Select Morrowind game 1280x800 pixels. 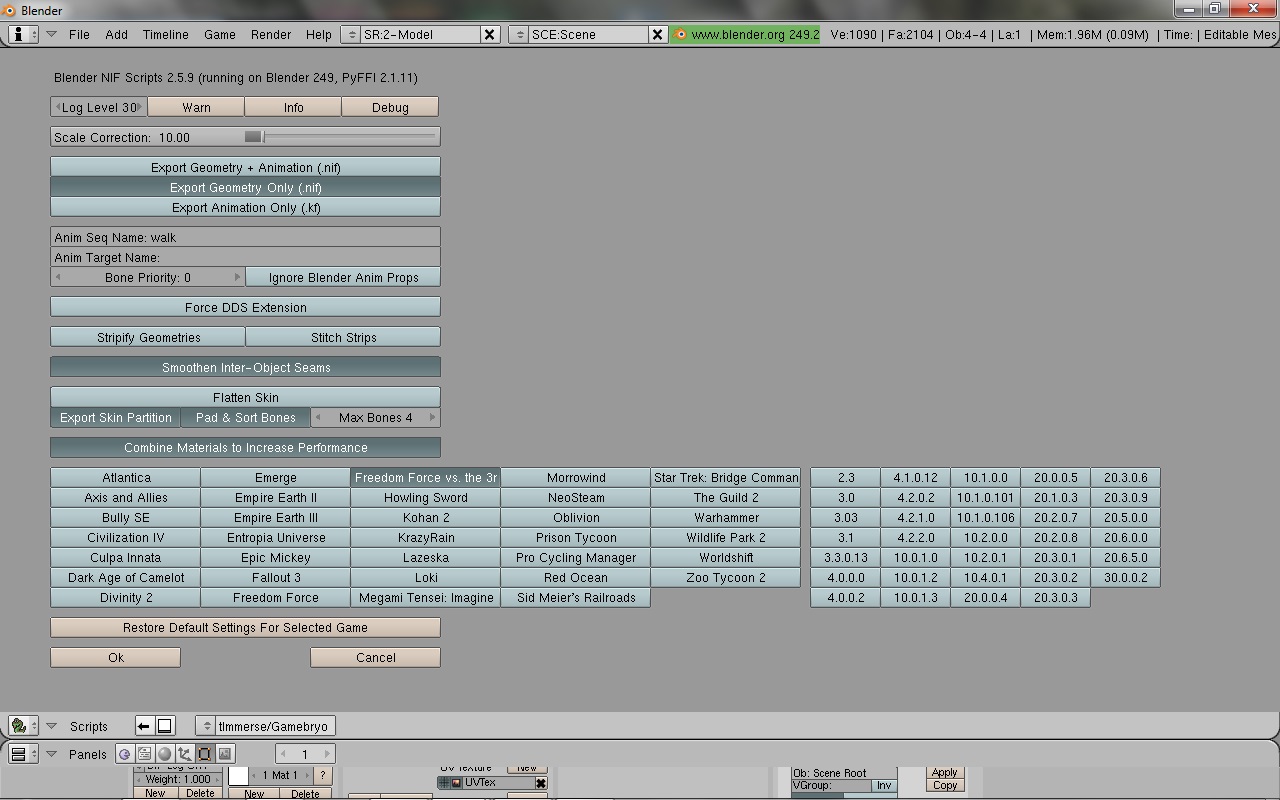pyautogui.click(x=576, y=477)
